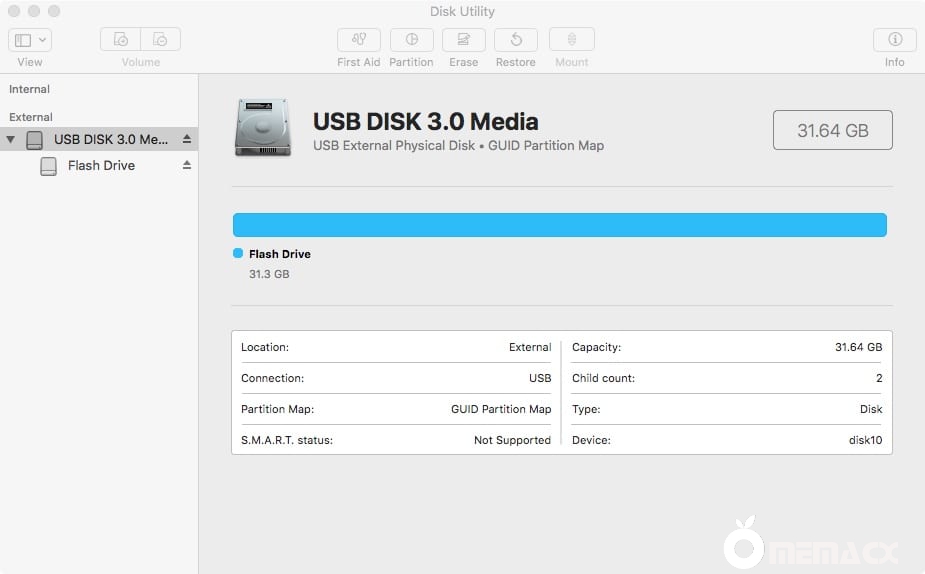Open the View sidebar dropdown
Screen dimensions: 925x574
coord(30,40)
